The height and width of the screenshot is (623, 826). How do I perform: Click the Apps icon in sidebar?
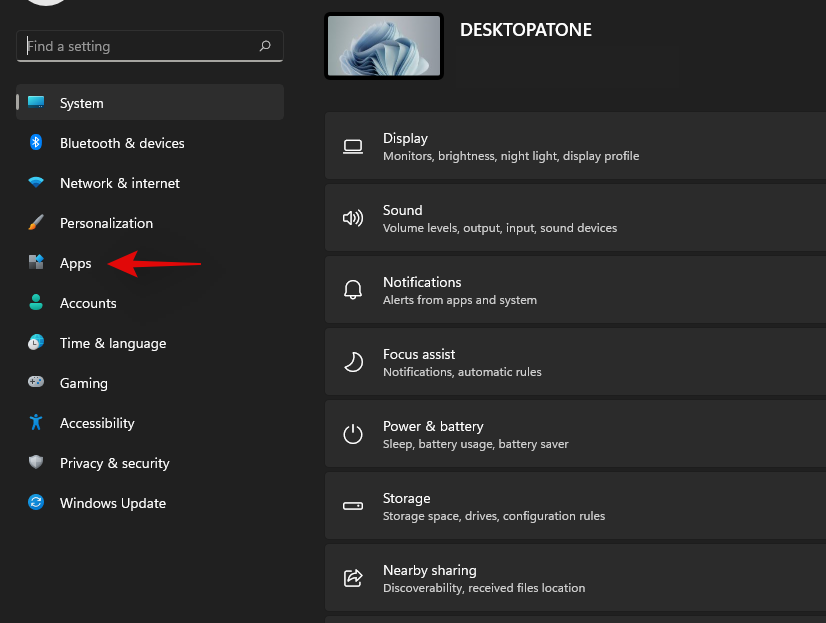(36, 263)
